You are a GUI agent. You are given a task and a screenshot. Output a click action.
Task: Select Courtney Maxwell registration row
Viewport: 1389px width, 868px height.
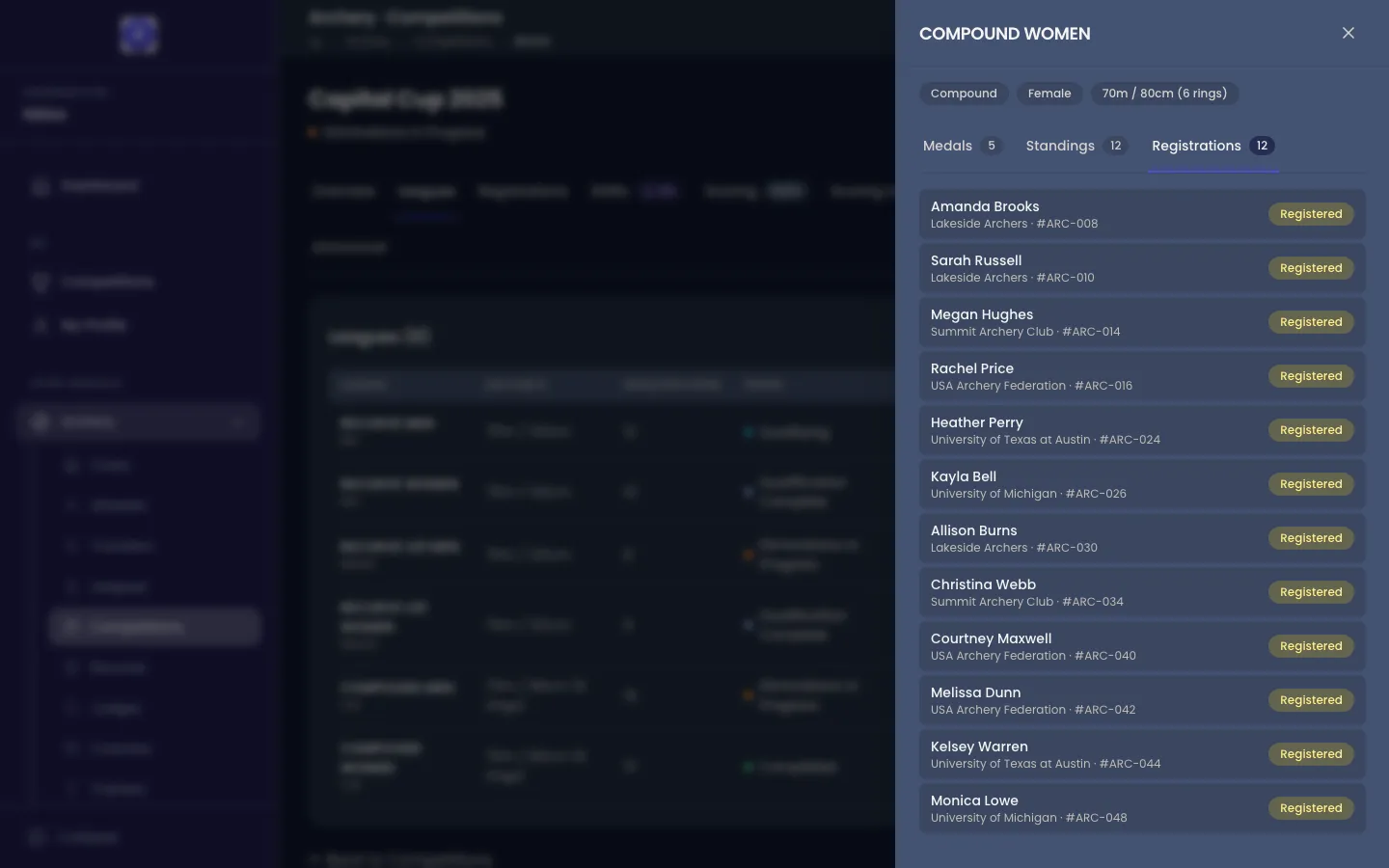click(1142, 646)
